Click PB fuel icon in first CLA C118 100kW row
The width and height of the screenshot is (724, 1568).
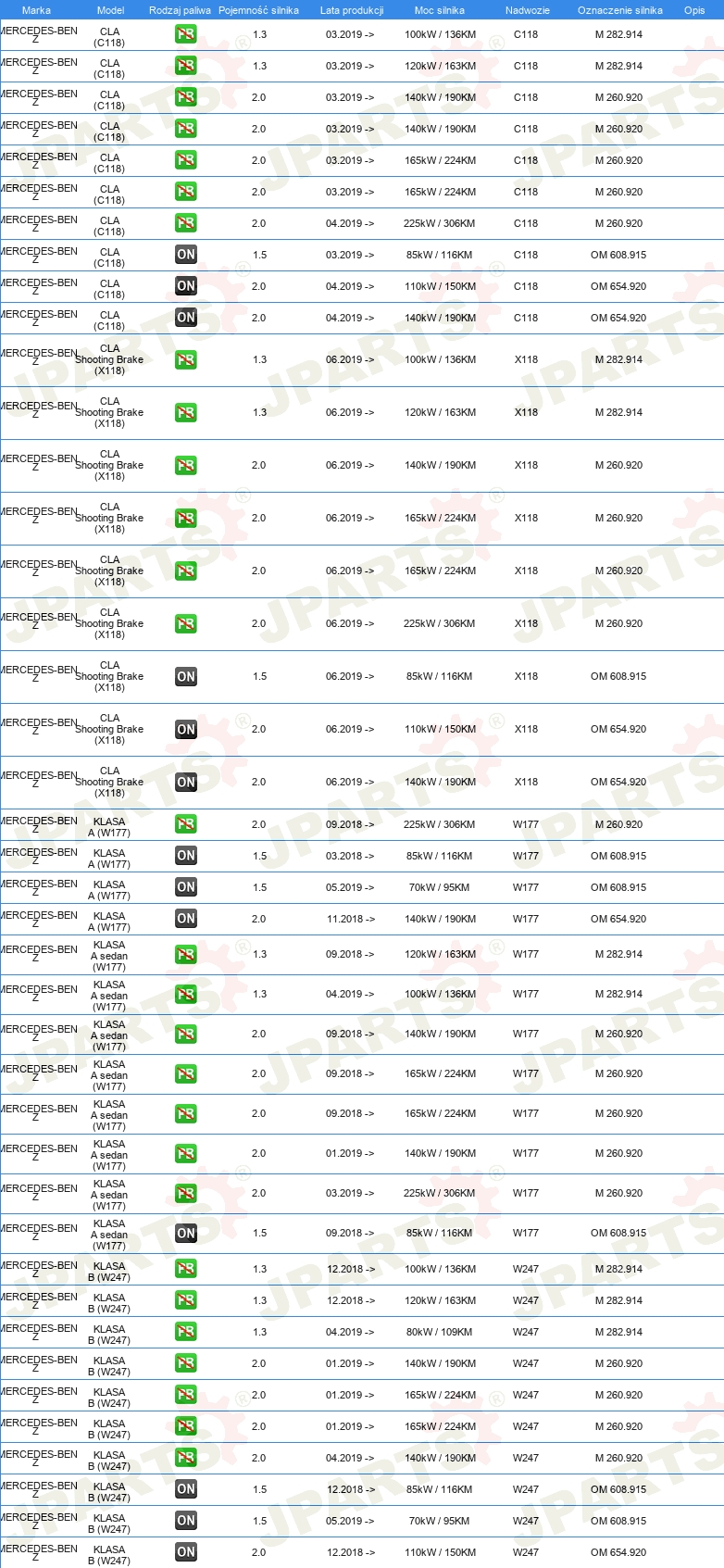tap(186, 34)
